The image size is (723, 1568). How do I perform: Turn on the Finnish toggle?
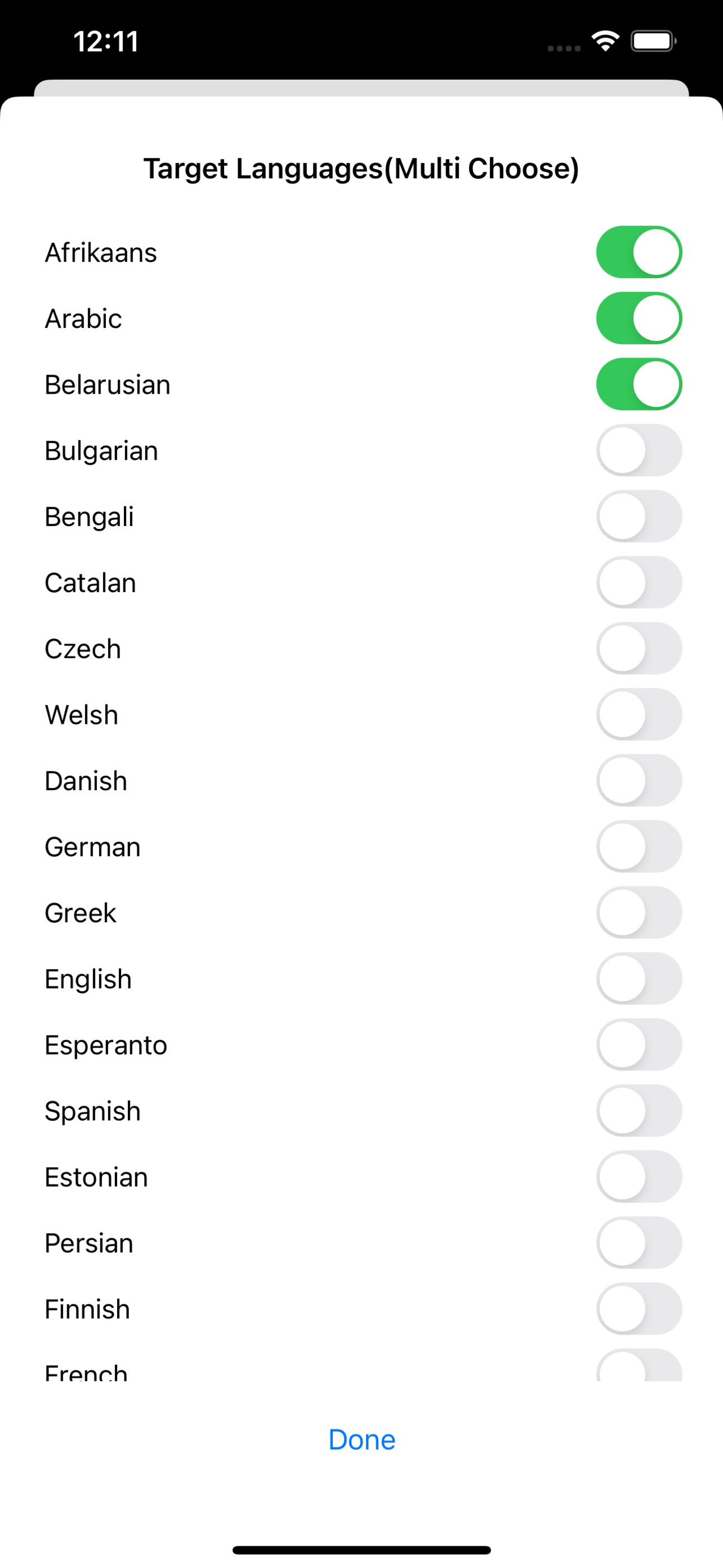[x=639, y=1309]
